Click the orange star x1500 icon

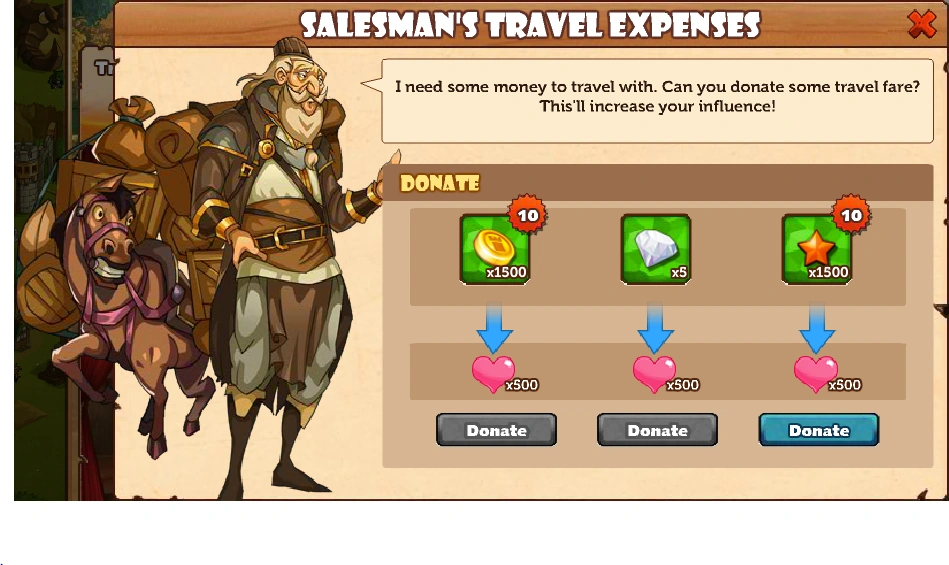pyautogui.click(x=817, y=249)
